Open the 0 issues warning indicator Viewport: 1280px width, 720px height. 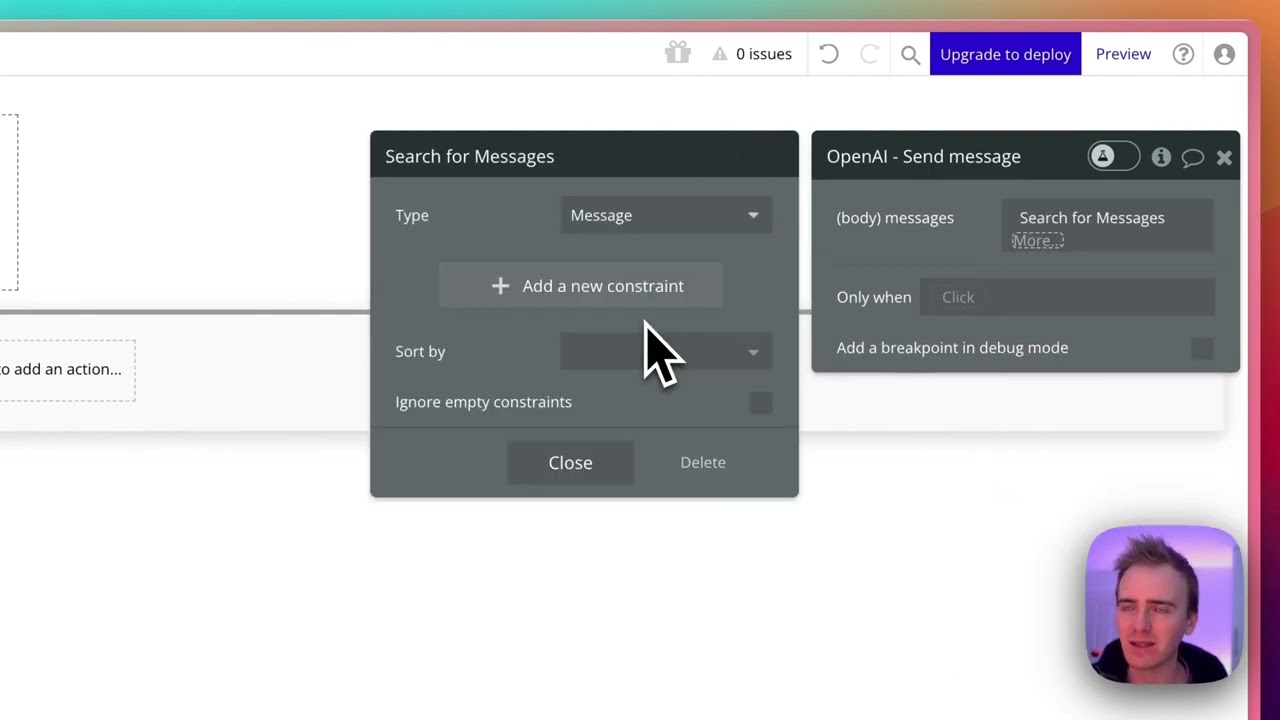(x=752, y=54)
